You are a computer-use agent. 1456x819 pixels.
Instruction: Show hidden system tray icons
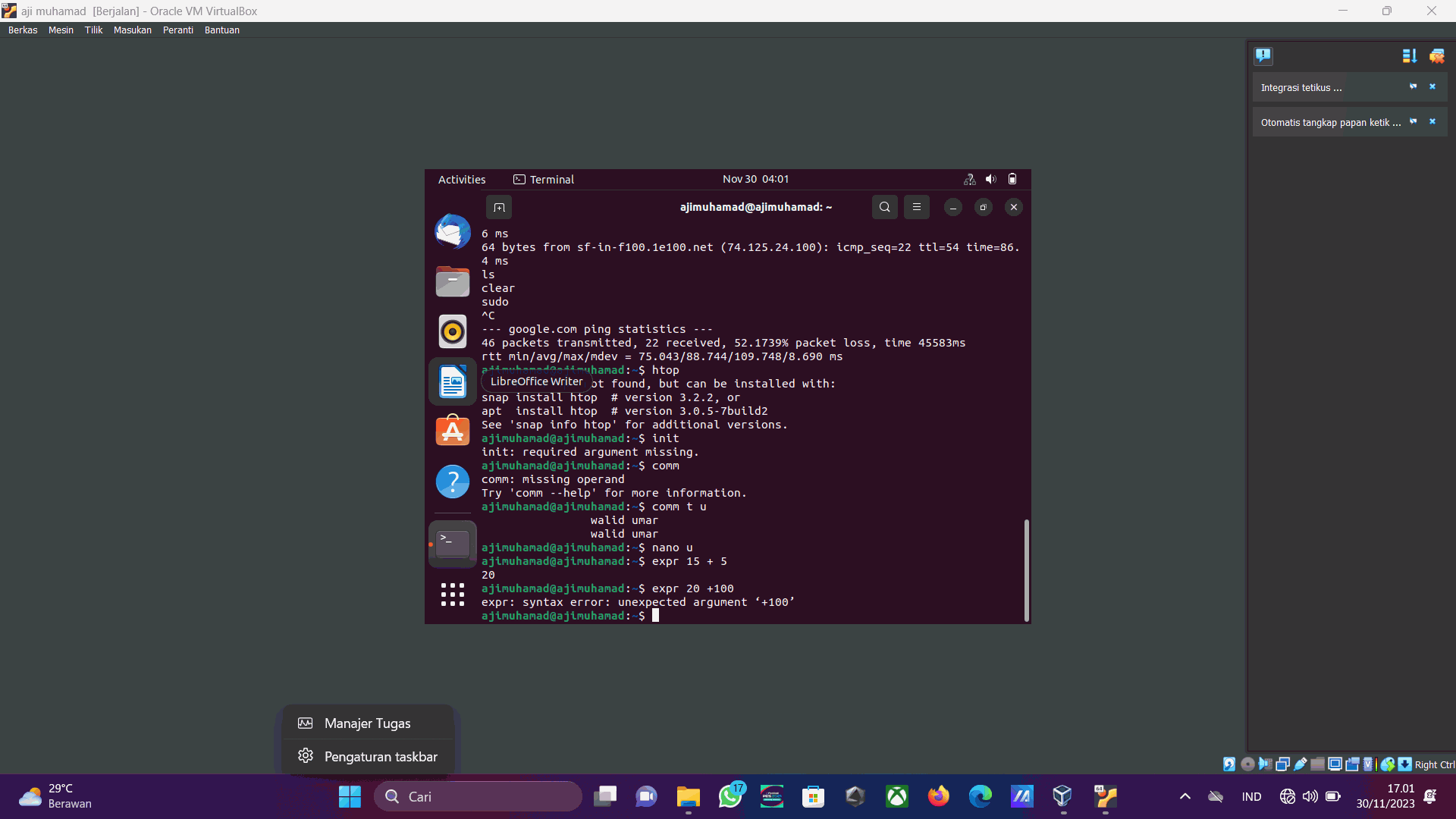(x=1185, y=796)
